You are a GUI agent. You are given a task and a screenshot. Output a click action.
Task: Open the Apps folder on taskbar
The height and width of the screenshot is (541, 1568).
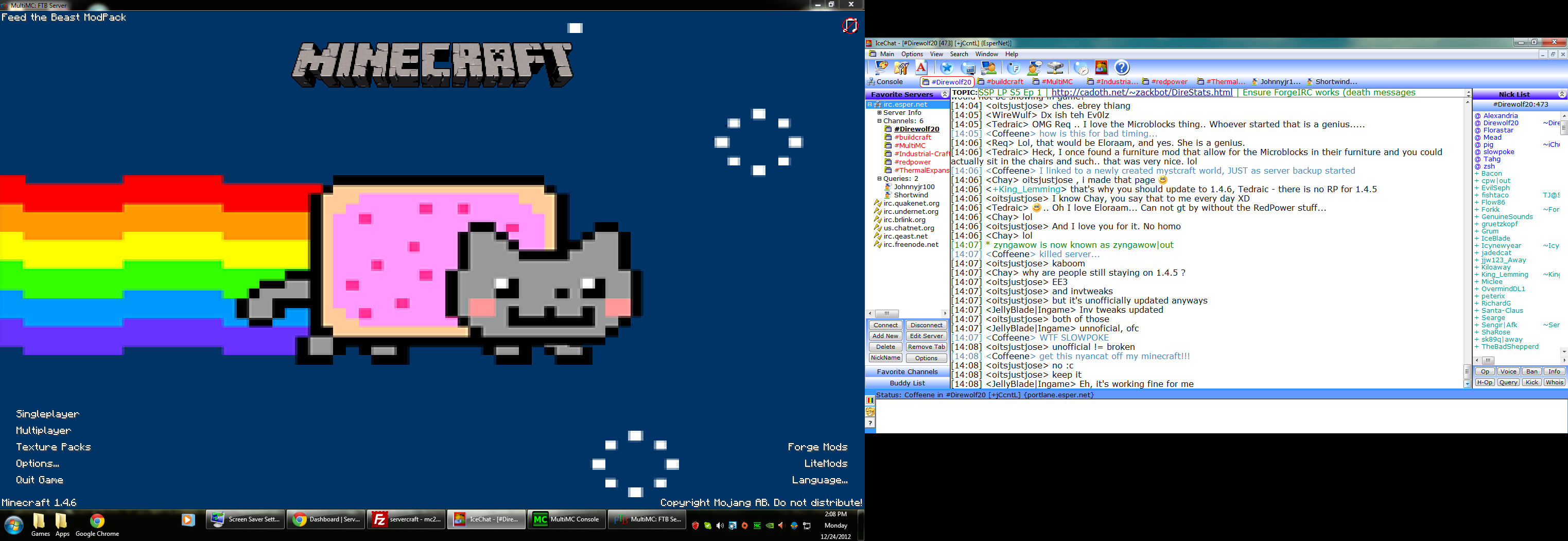point(62,525)
